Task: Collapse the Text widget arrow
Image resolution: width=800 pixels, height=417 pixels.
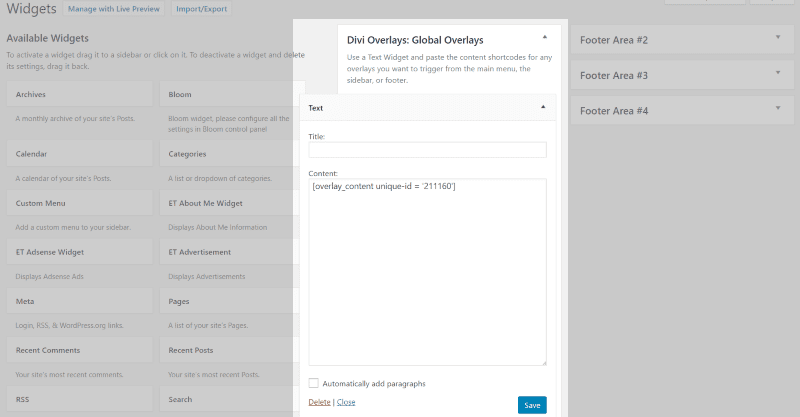Action: [x=543, y=107]
